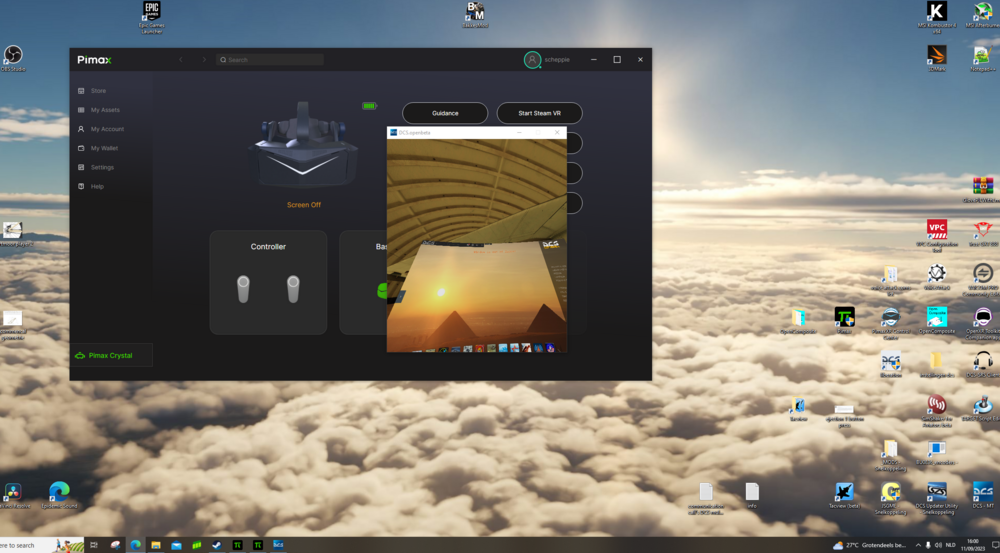
Task: Open DaVinci Resolve desktop shortcut
Action: point(13,496)
